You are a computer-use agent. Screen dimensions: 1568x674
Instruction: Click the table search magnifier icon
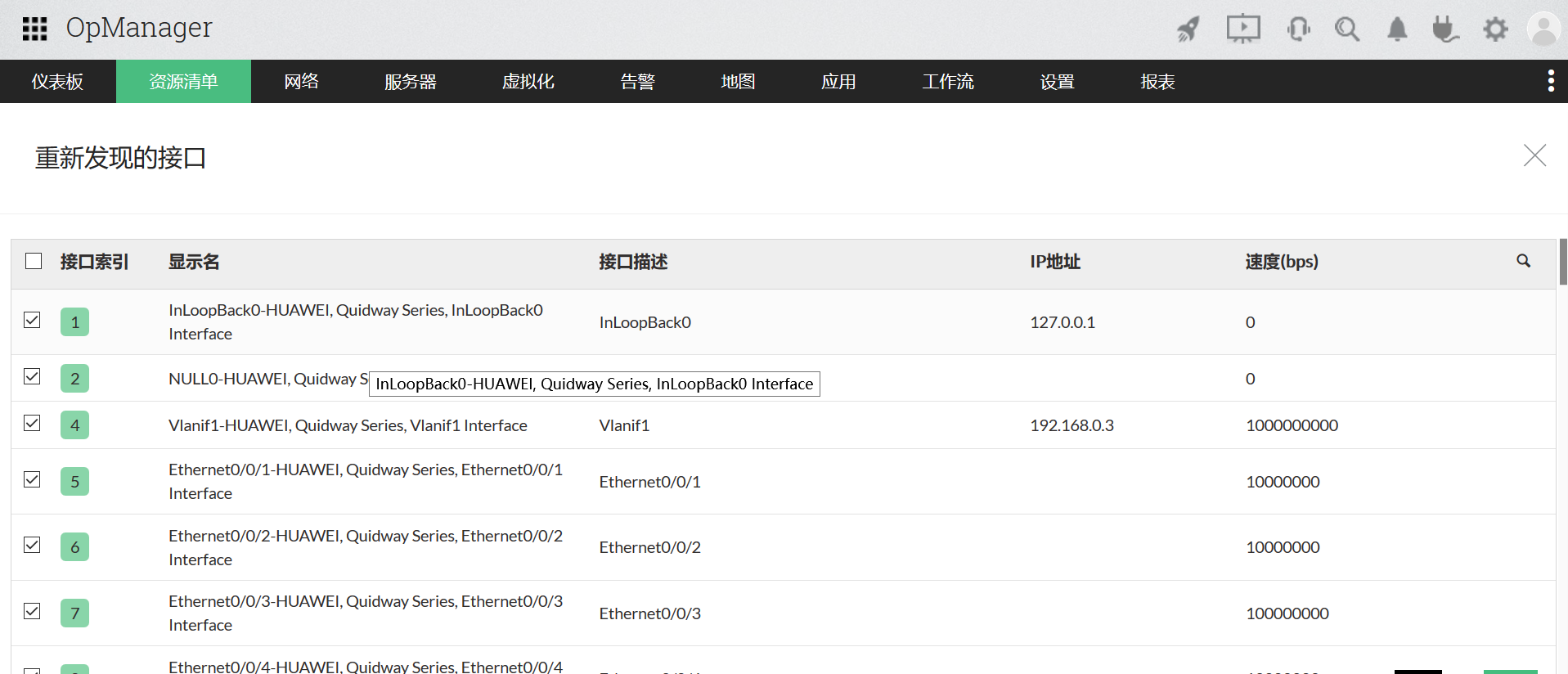[x=1523, y=261]
